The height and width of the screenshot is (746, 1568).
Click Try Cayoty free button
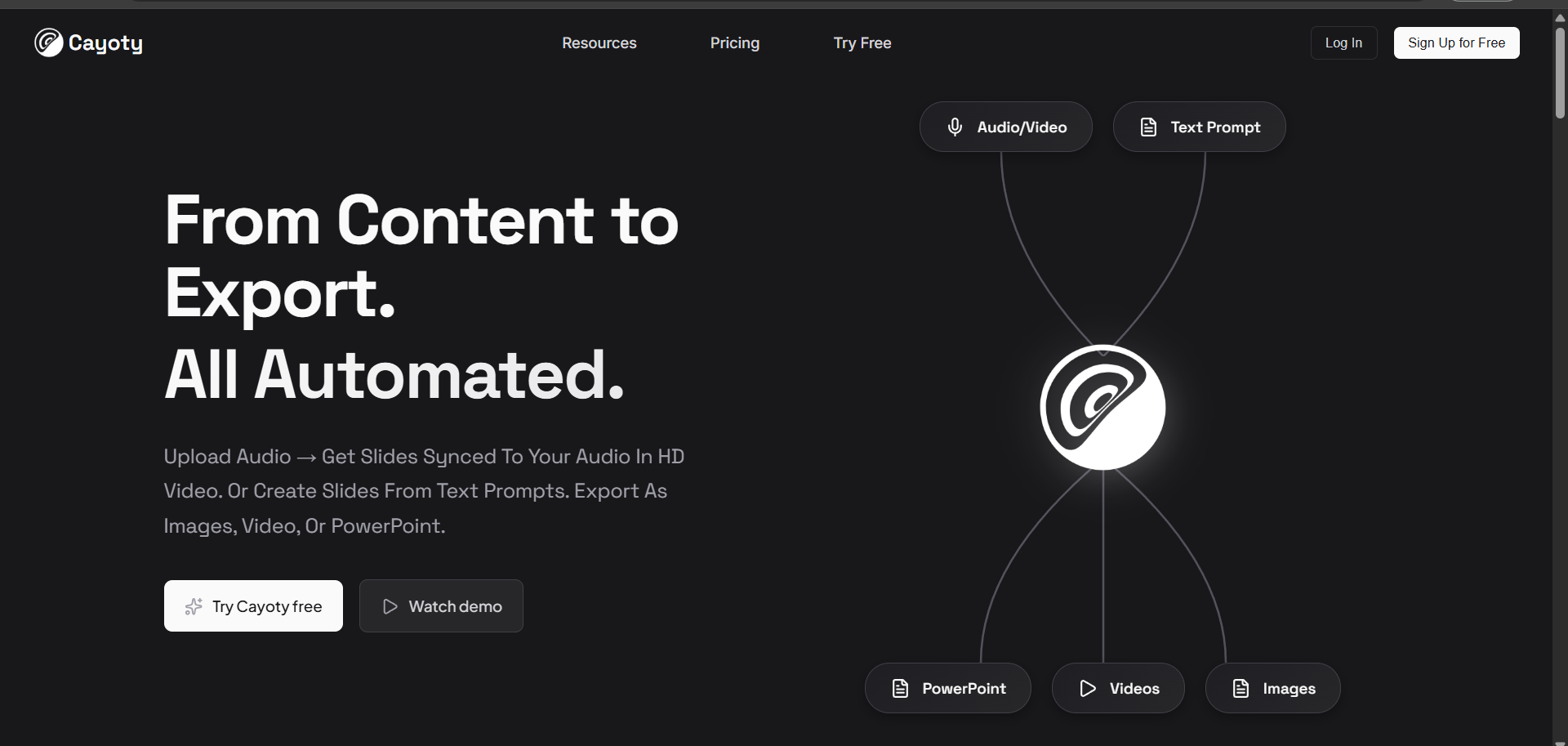[253, 605]
